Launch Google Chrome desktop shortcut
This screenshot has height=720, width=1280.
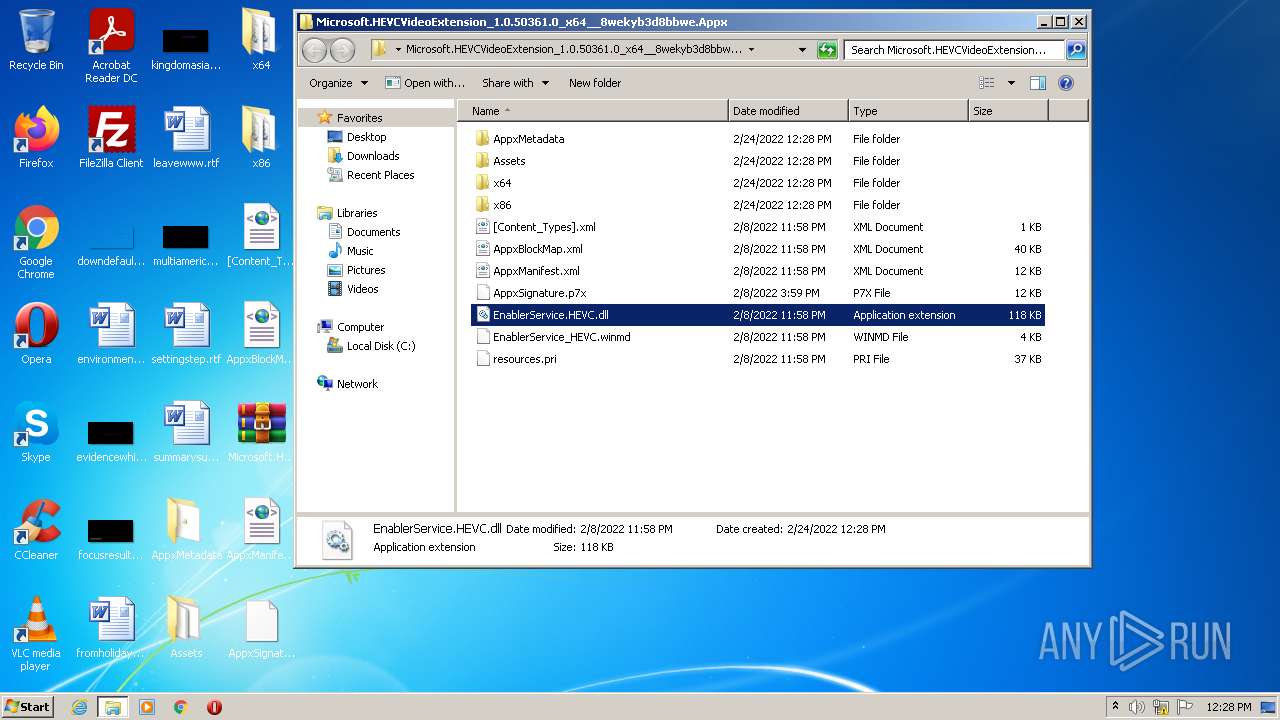coord(36,241)
